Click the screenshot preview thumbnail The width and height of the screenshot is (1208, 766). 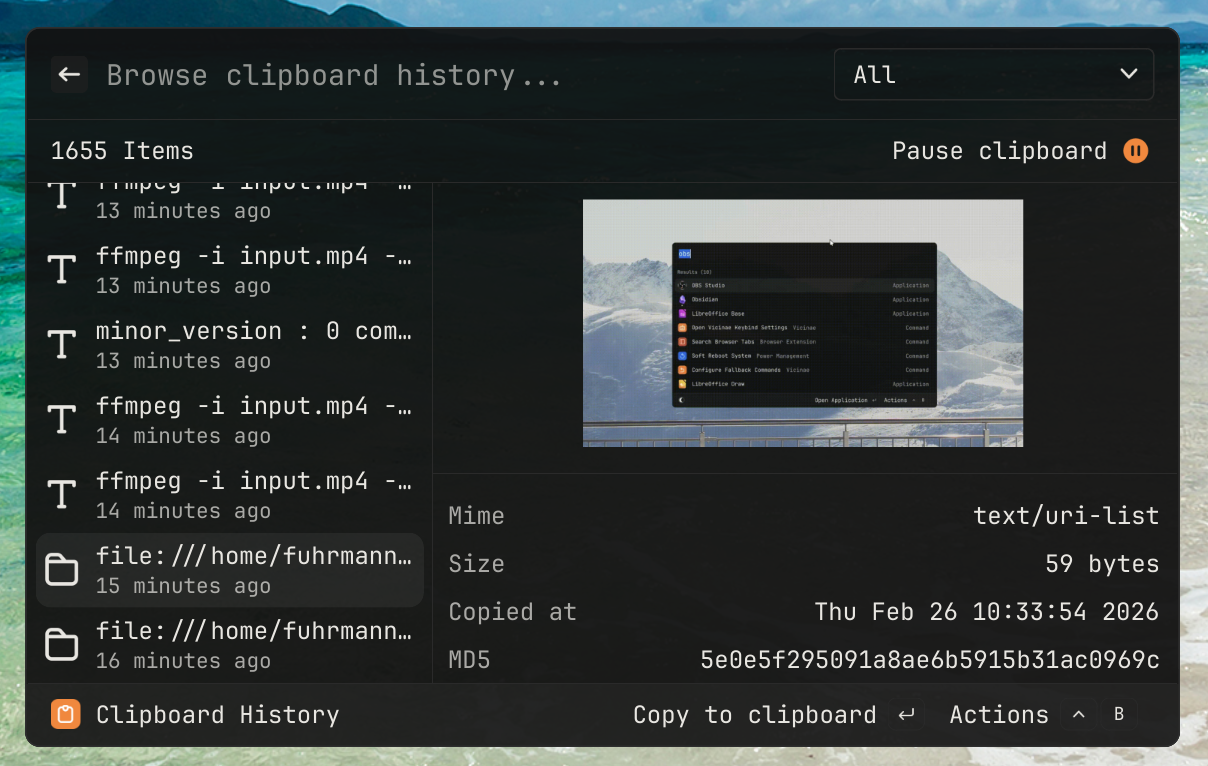pos(803,323)
